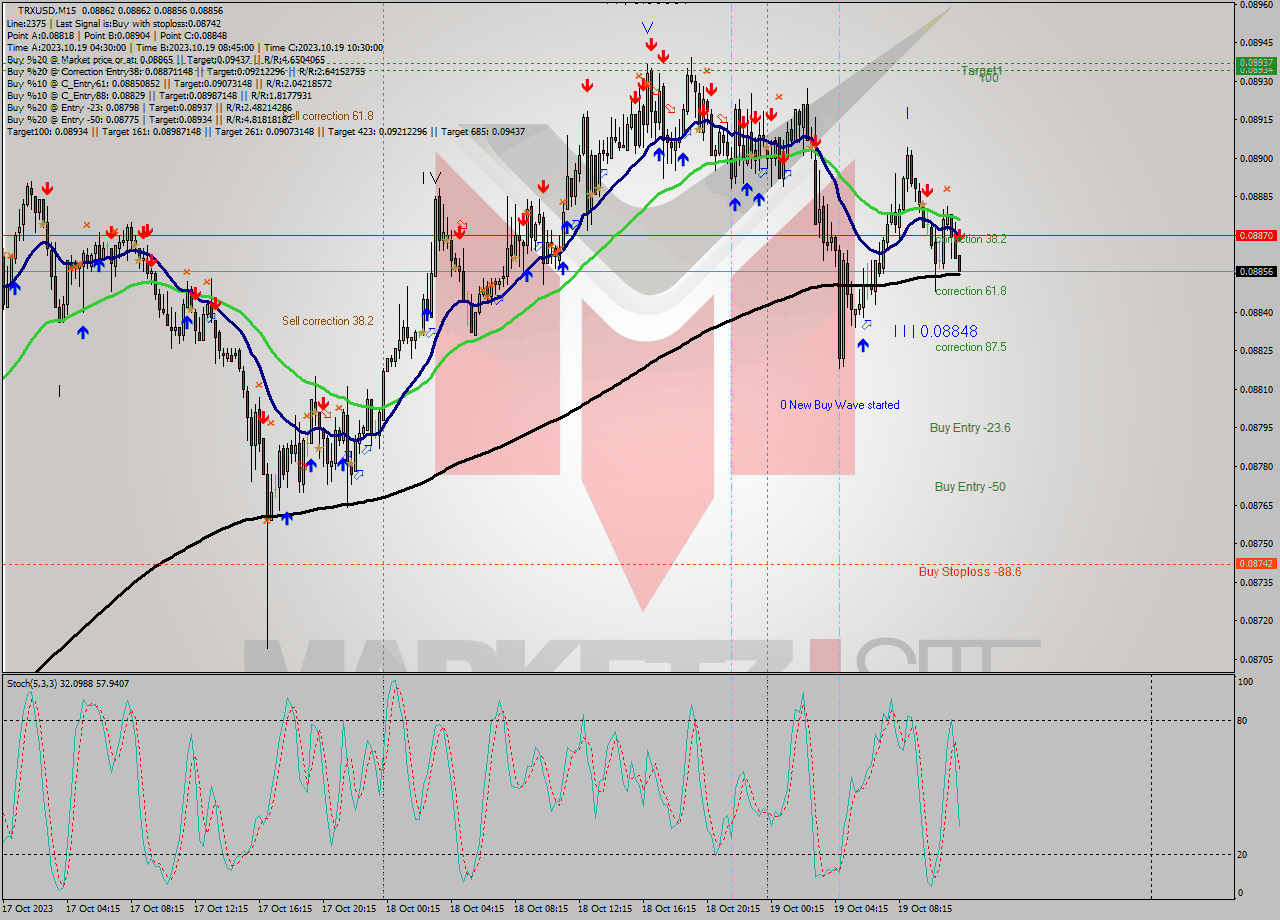Click the '18 Oct 16:15' time label
This screenshot has width=1280, height=920.
pos(669,910)
